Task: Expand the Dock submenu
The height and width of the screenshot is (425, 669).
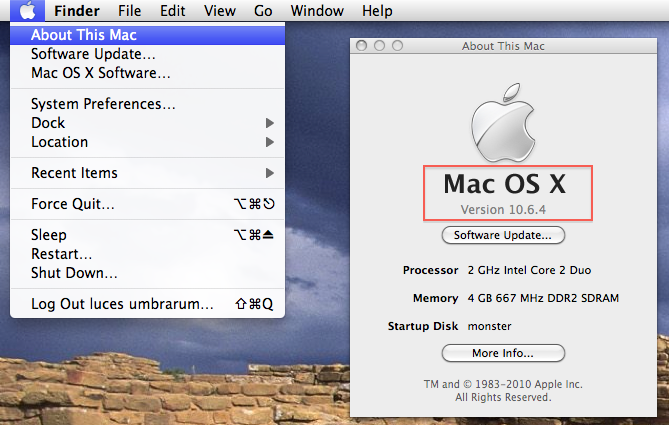Action: click(x=147, y=123)
